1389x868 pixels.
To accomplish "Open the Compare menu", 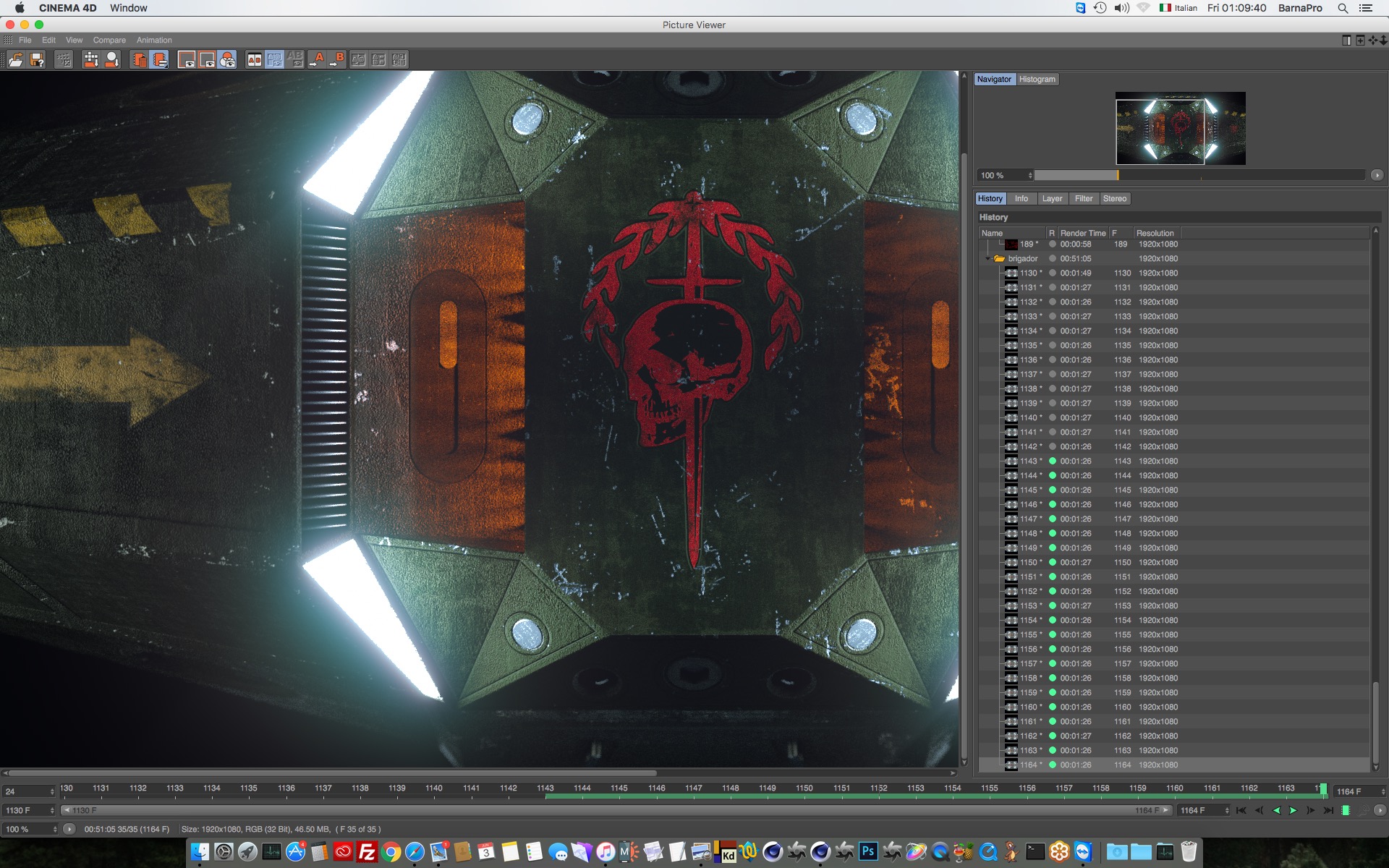I will [x=109, y=40].
